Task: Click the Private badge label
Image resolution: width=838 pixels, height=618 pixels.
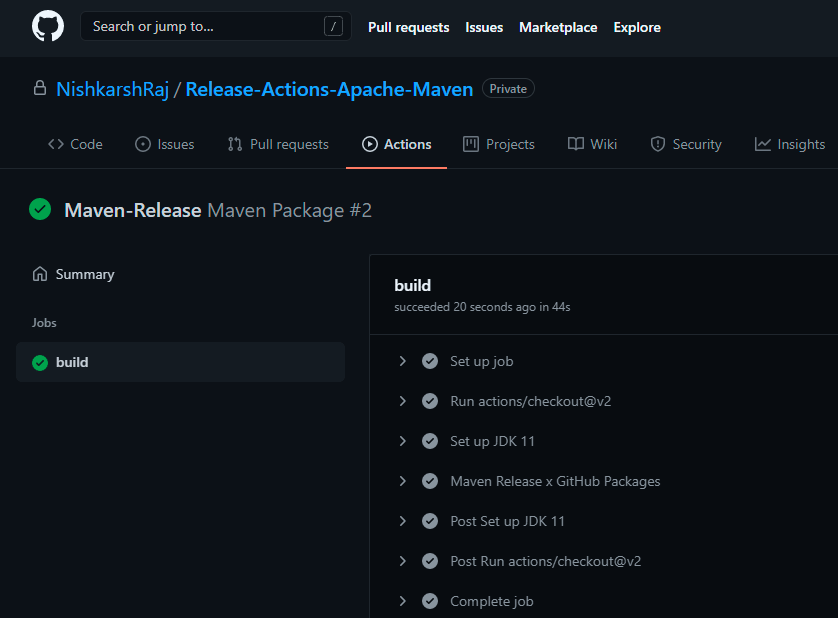Action: pos(508,89)
